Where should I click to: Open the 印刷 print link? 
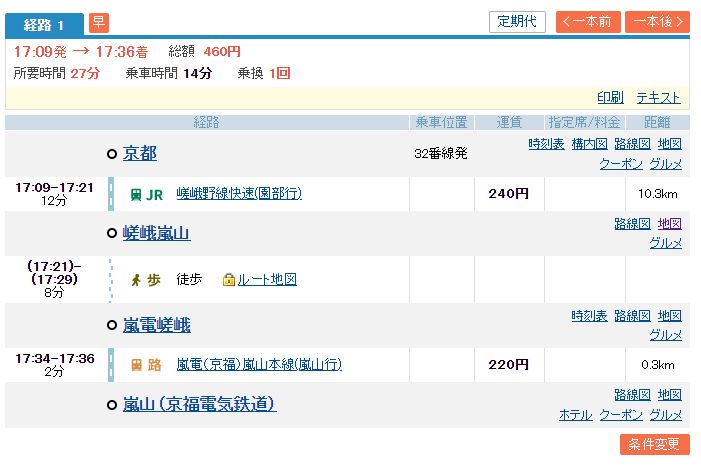click(610, 97)
